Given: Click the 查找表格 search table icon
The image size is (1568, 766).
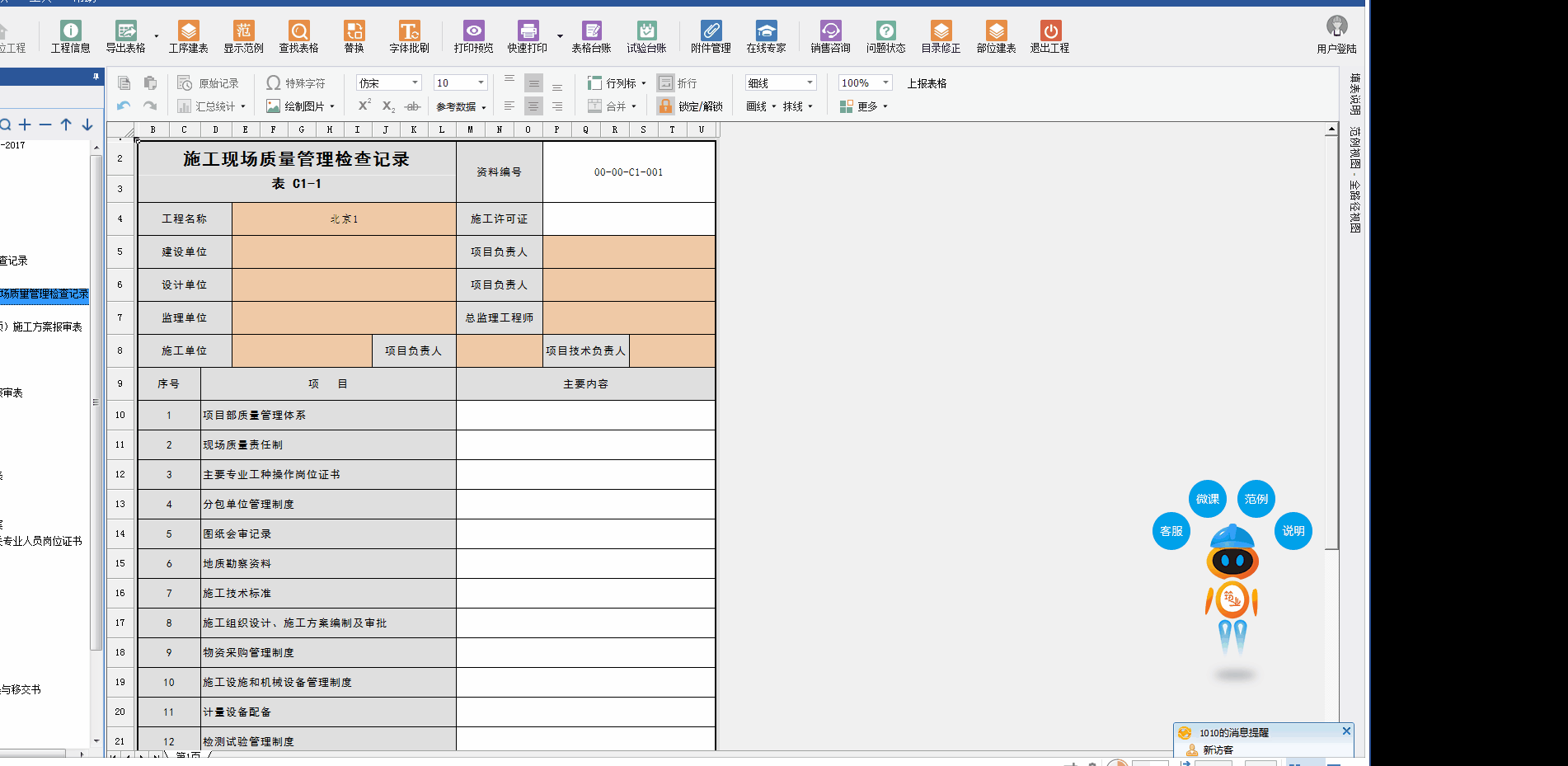Looking at the screenshot, I should tap(298, 37).
